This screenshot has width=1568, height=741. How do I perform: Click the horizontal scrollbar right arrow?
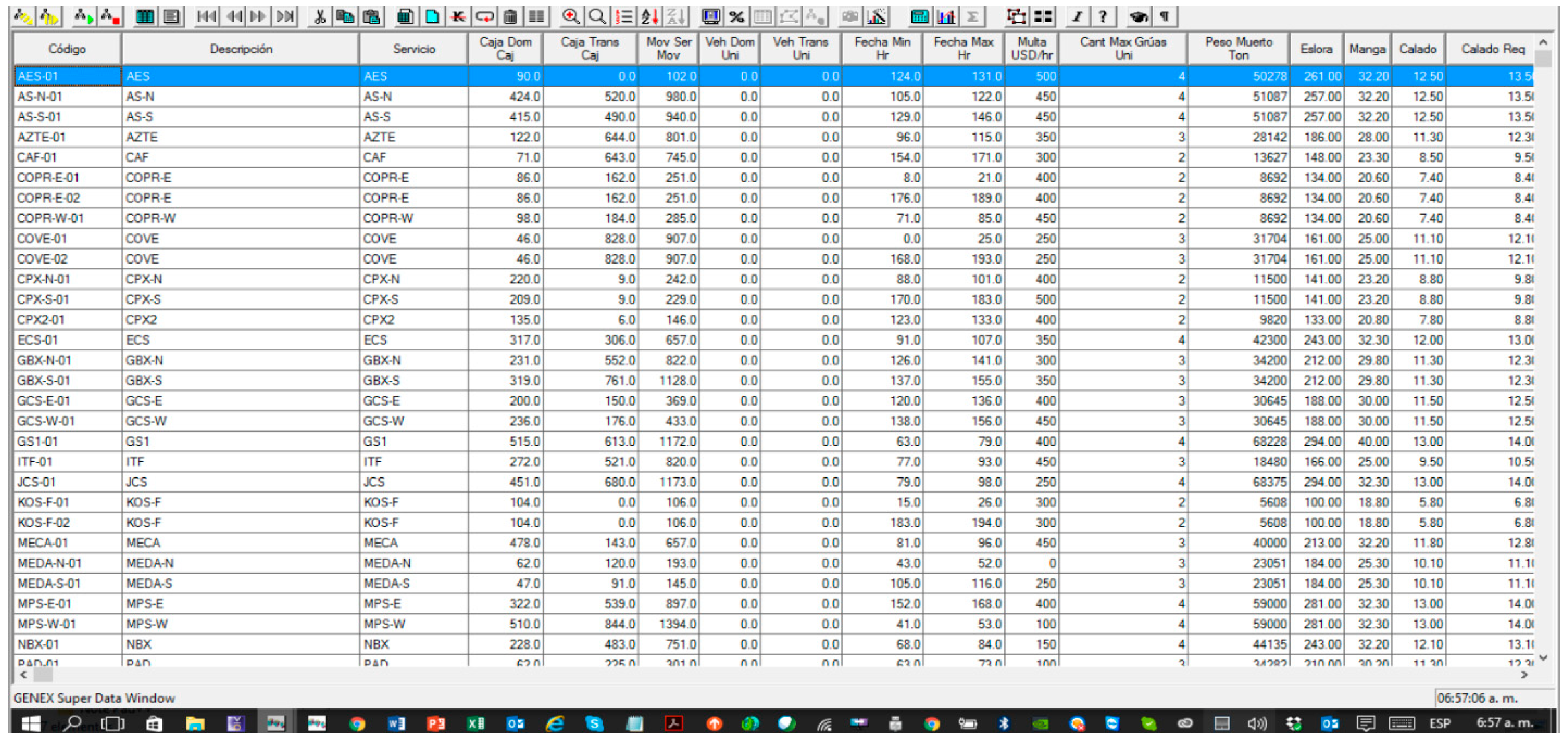point(1524,675)
